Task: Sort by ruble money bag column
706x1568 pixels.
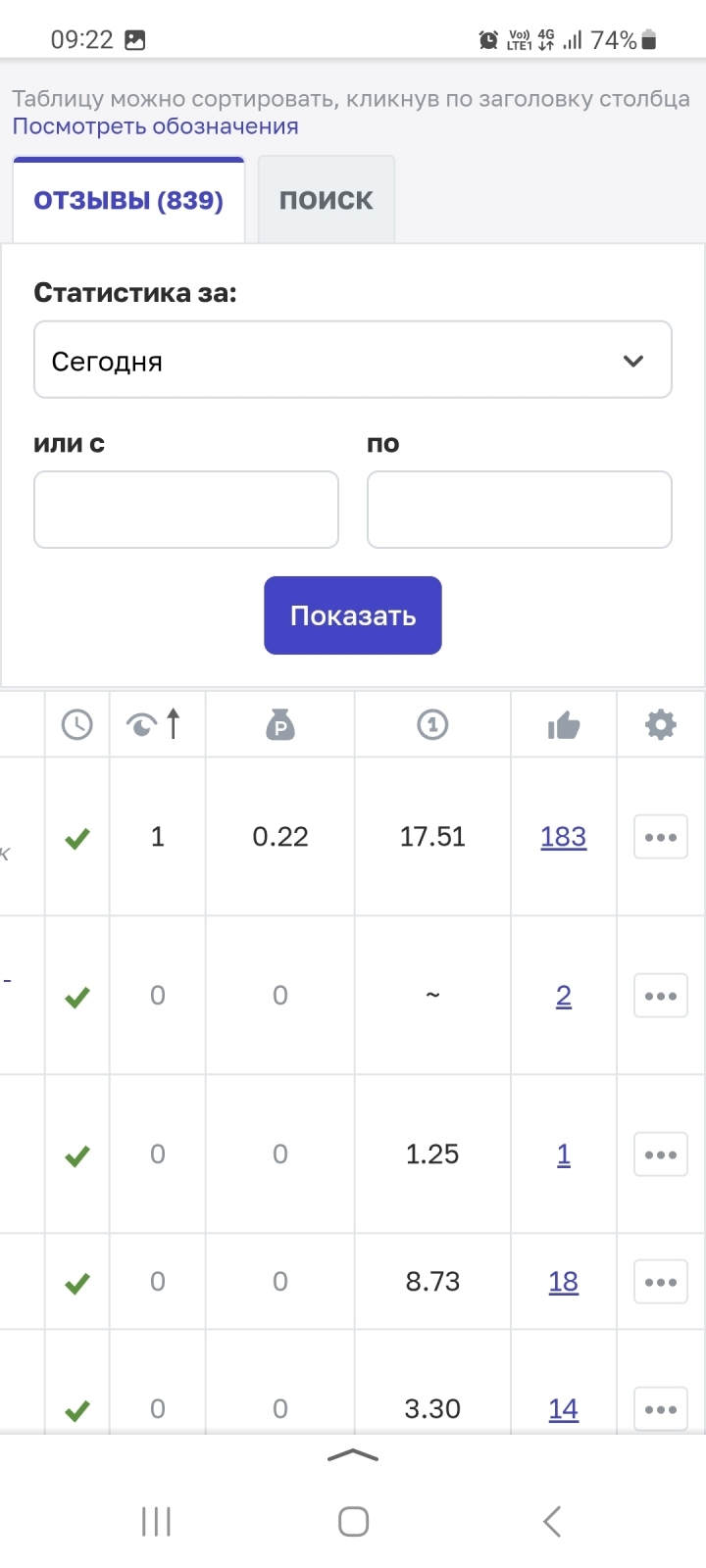Action: pyautogui.click(x=280, y=725)
